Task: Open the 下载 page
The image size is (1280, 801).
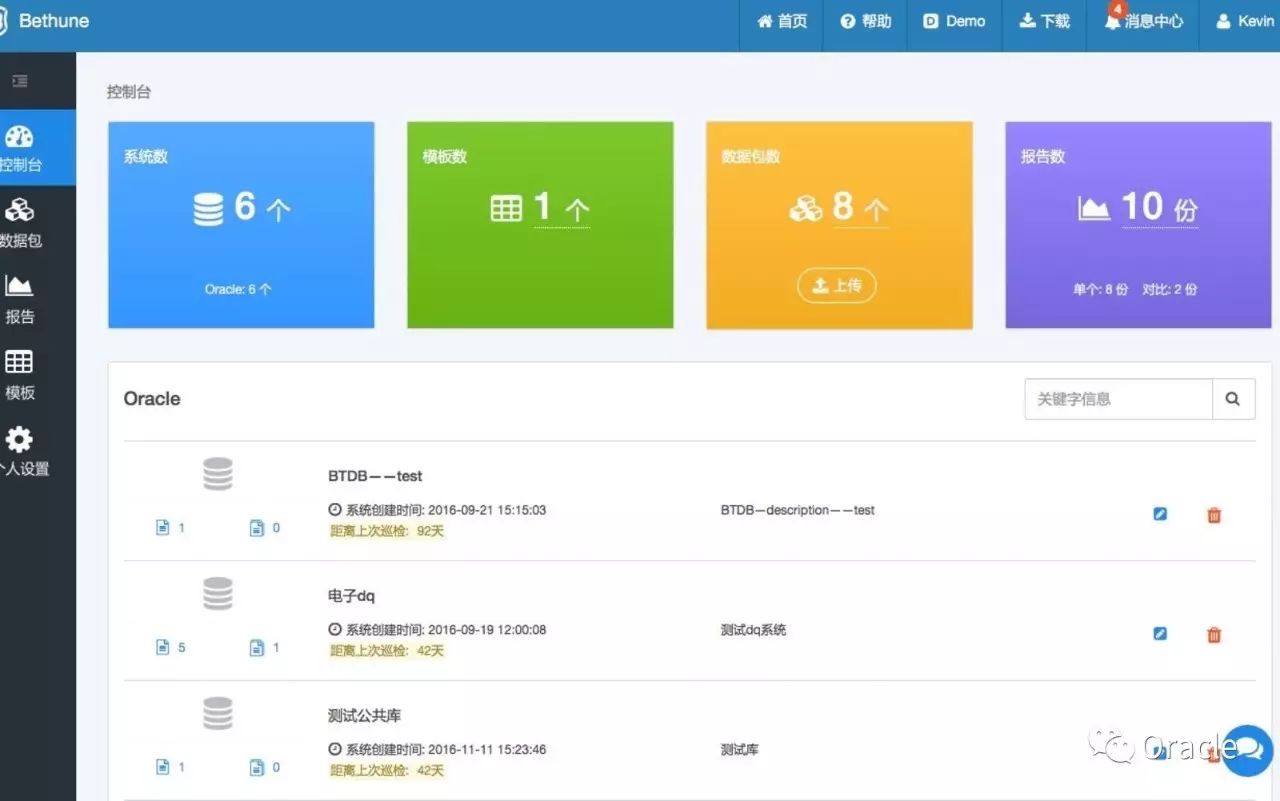Action: coord(1044,21)
